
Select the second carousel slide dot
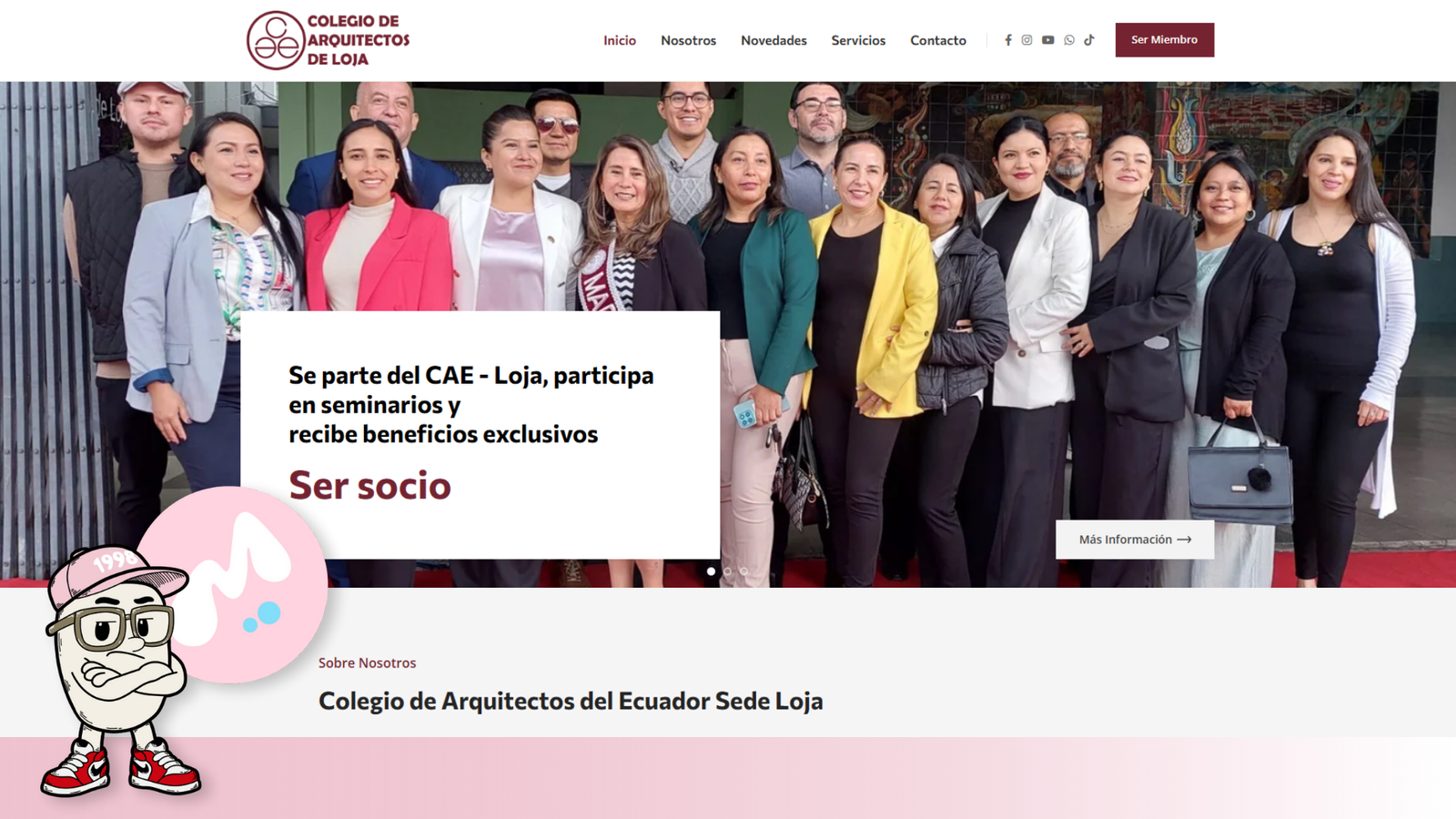coord(727,571)
